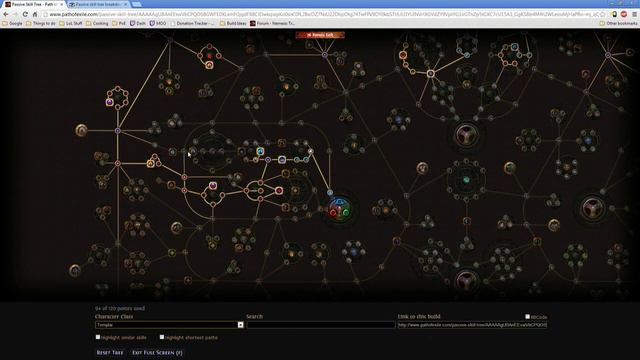The width and height of the screenshot is (640, 360).
Task: Click the Reset Tree button
Action: tap(110, 352)
